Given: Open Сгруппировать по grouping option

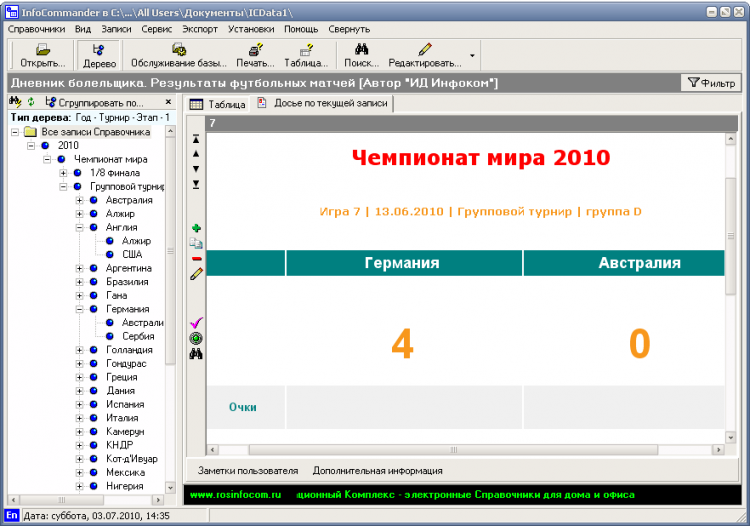Looking at the screenshot, I should pyautogui.click(x=94, y=102).
